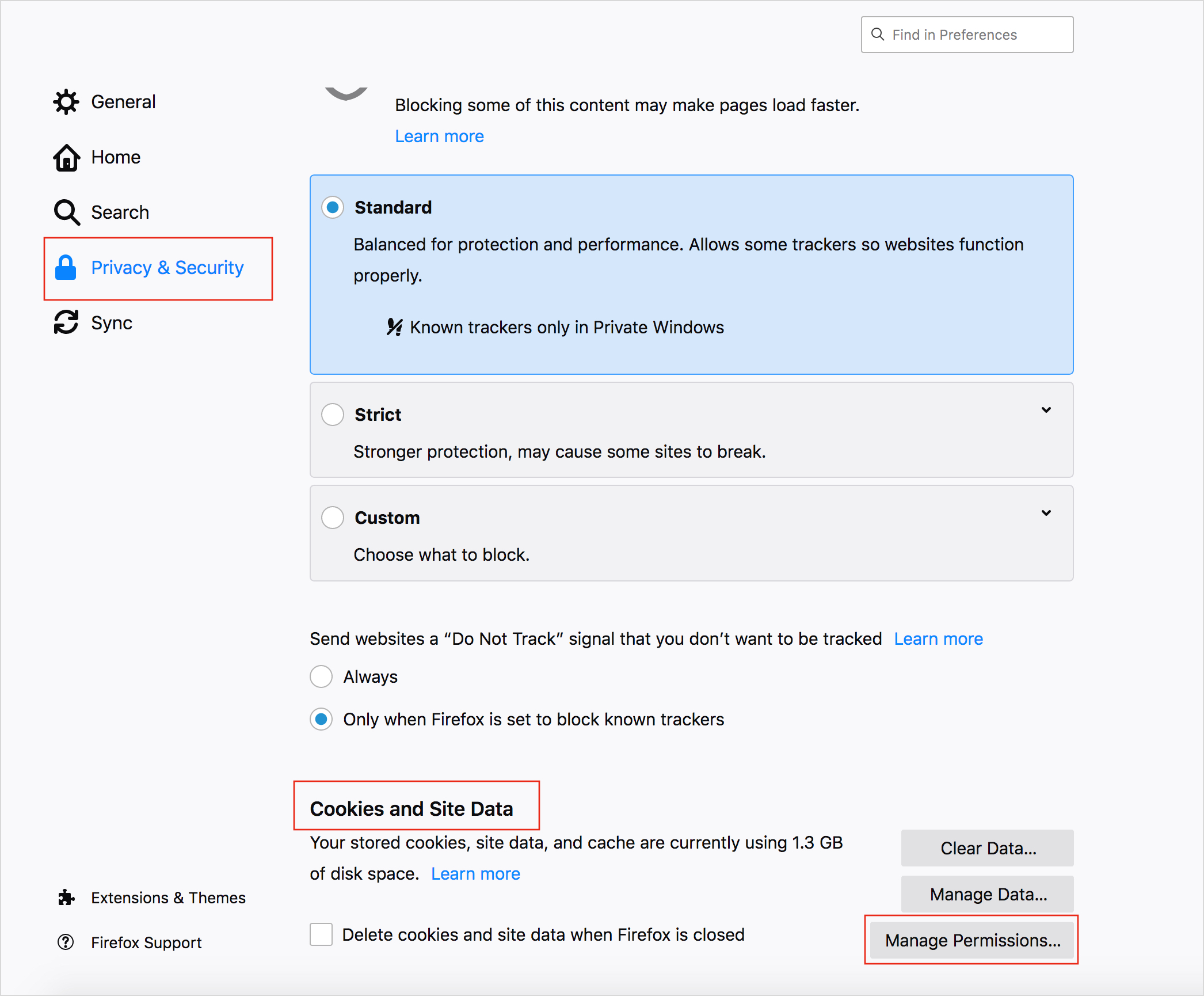Select the Strict protection radio button
1204x996 pixels.
(x=333, y=415)
